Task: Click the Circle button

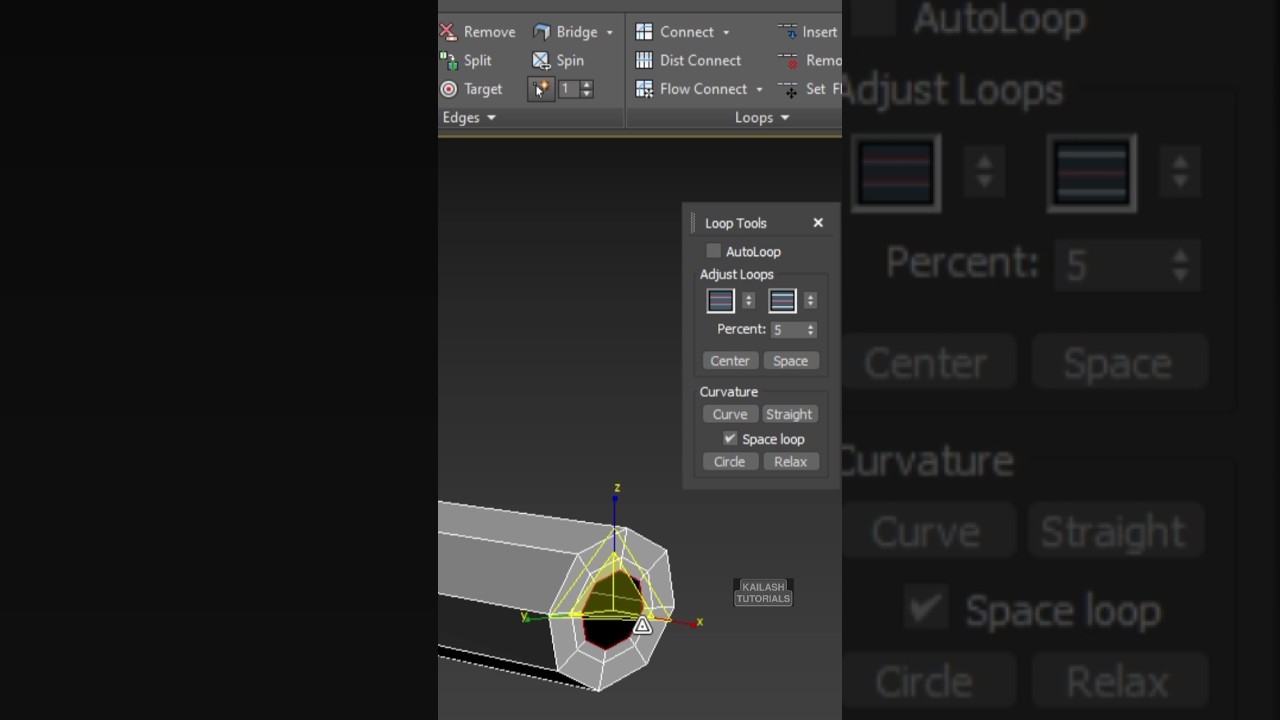Action: [x=729, y=461]
